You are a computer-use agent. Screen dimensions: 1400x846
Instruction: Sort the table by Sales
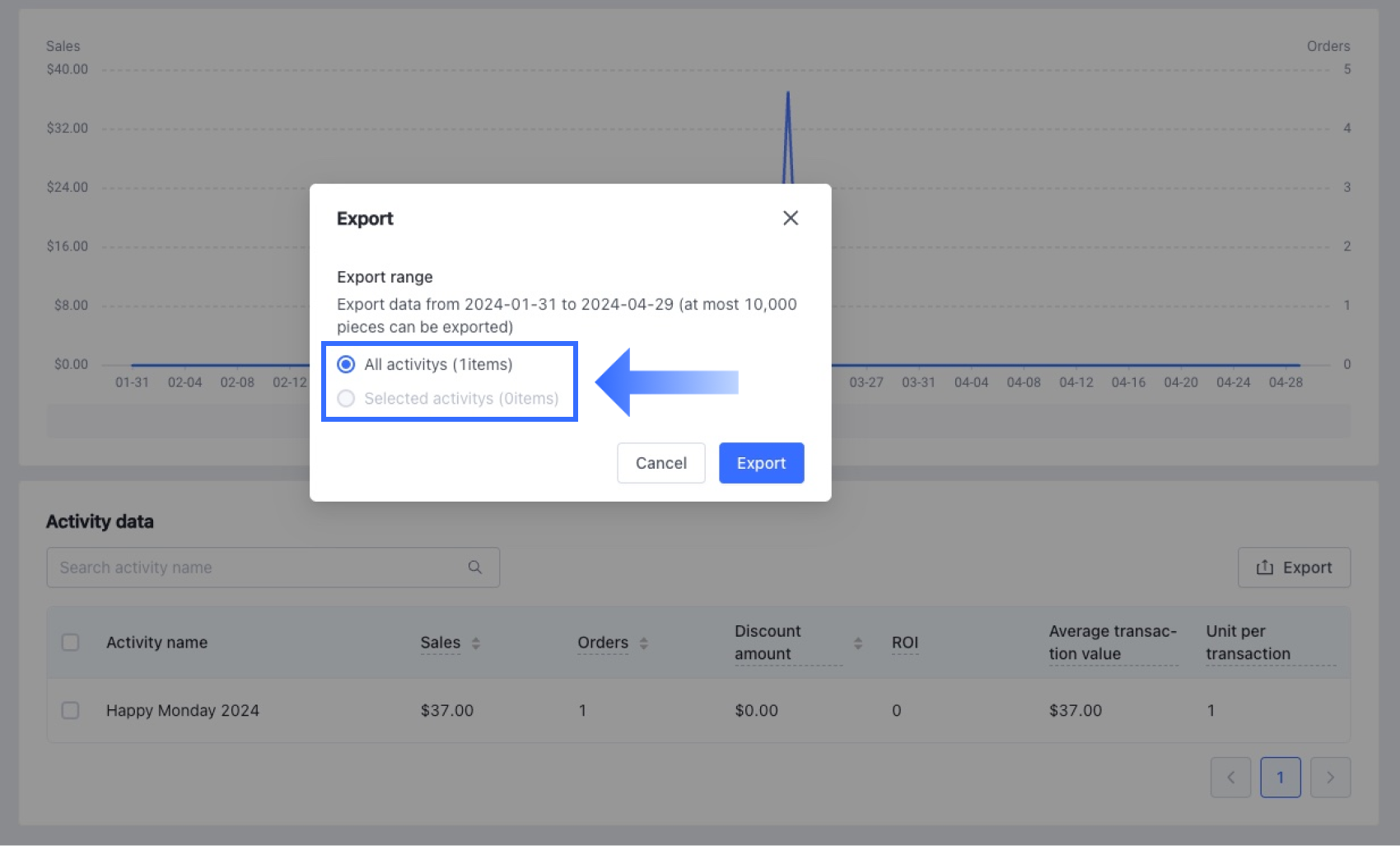[476, 643]
